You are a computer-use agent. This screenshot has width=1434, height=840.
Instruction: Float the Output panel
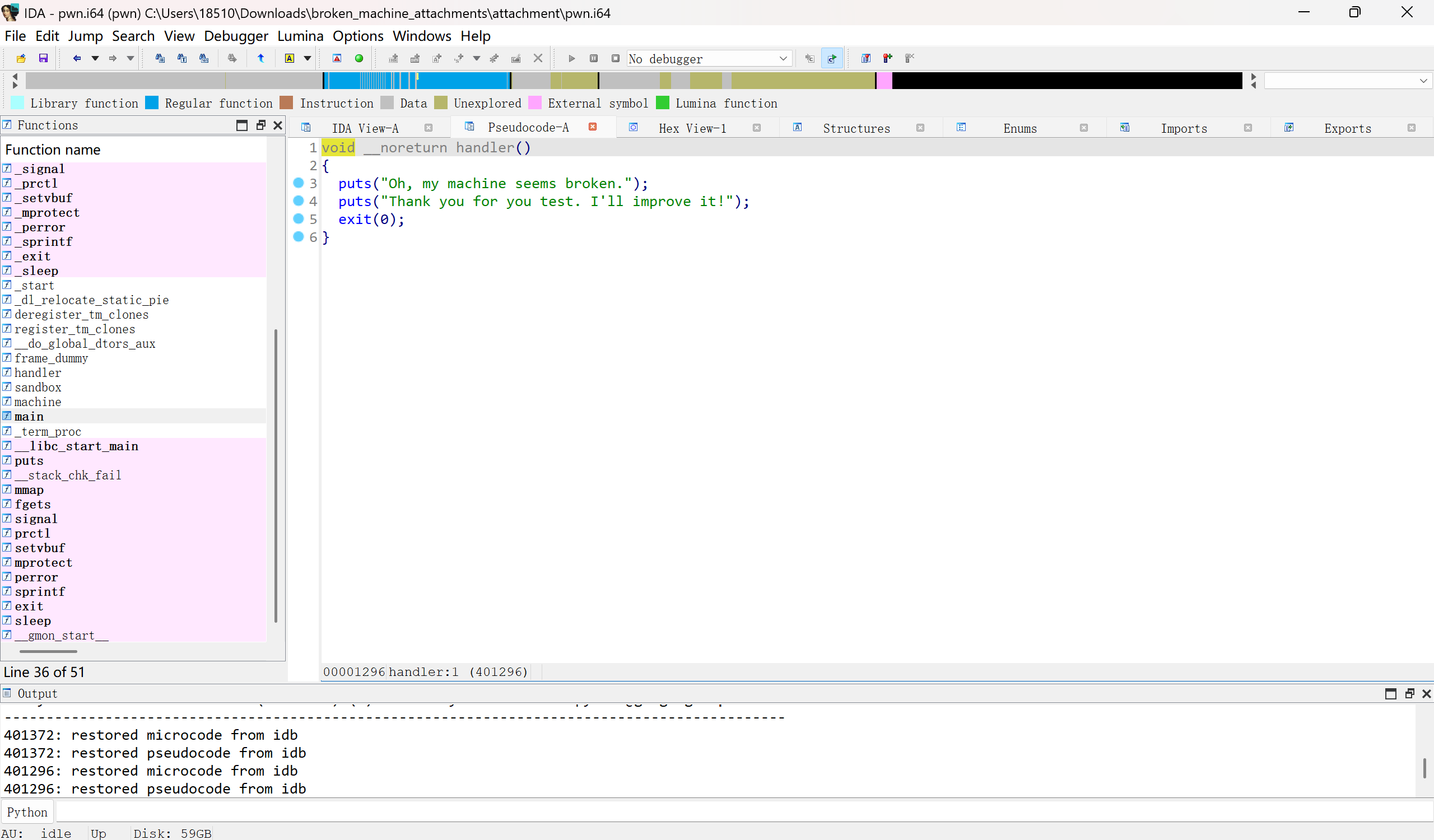1409,693
